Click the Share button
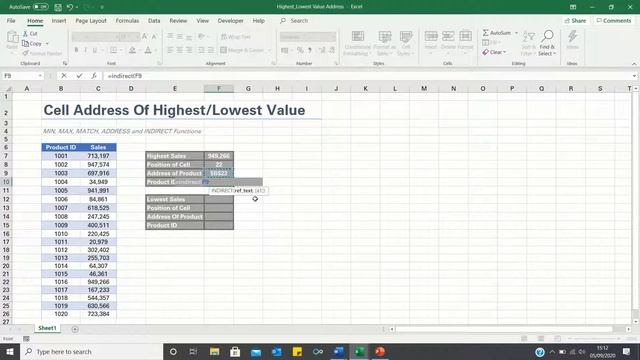Screen dimensions: 640x360 576,20
